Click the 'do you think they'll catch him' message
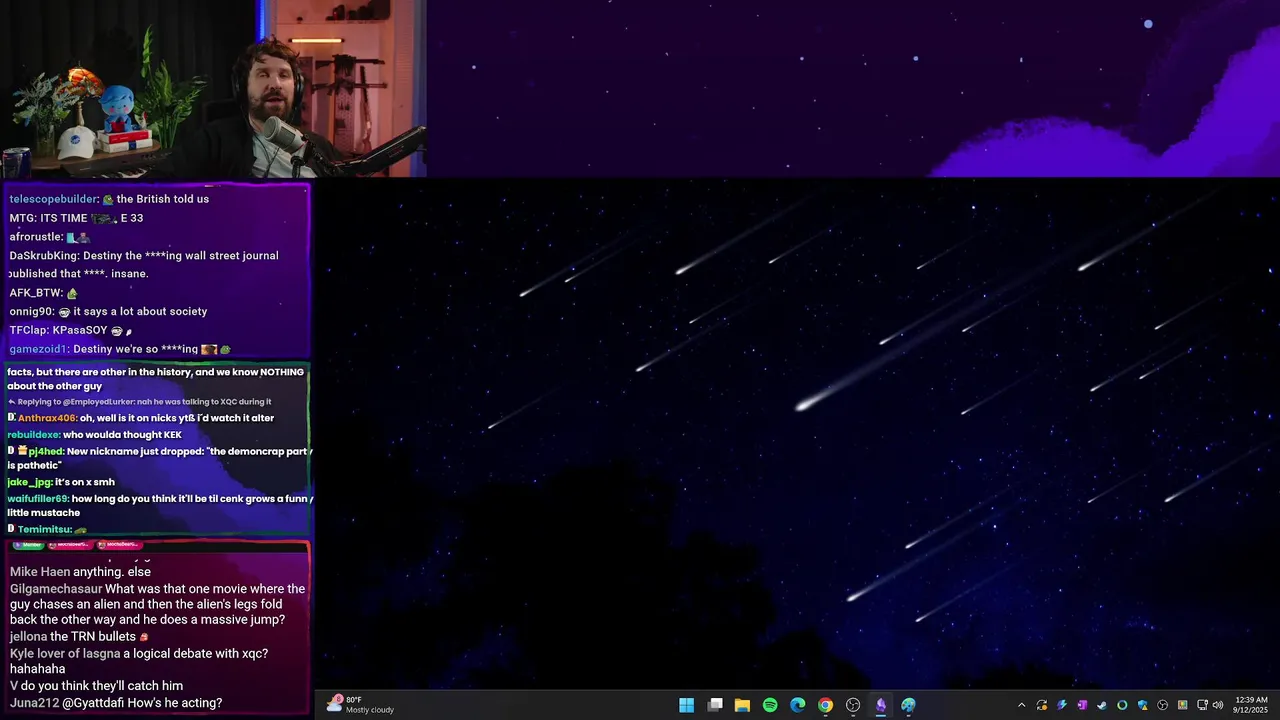The height and width of the screenshot is (720, 1280). coord(96,686)
